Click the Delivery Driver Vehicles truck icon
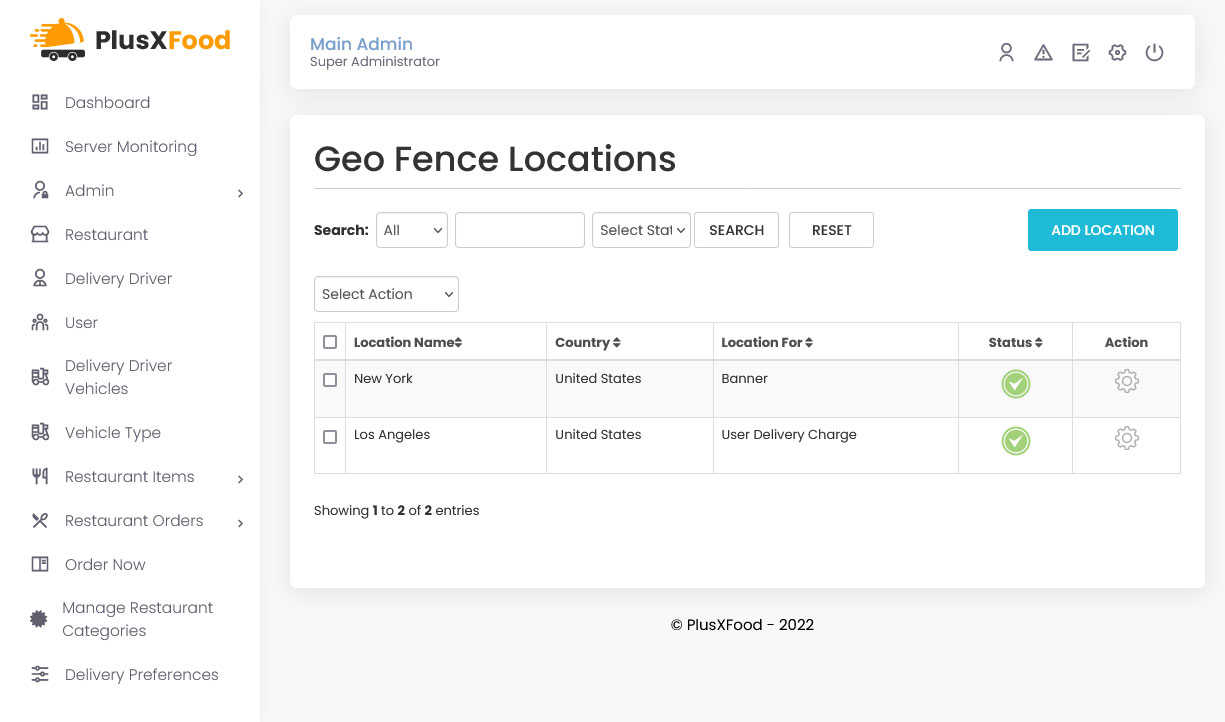The image size is (1225, 722). [40, 377]
